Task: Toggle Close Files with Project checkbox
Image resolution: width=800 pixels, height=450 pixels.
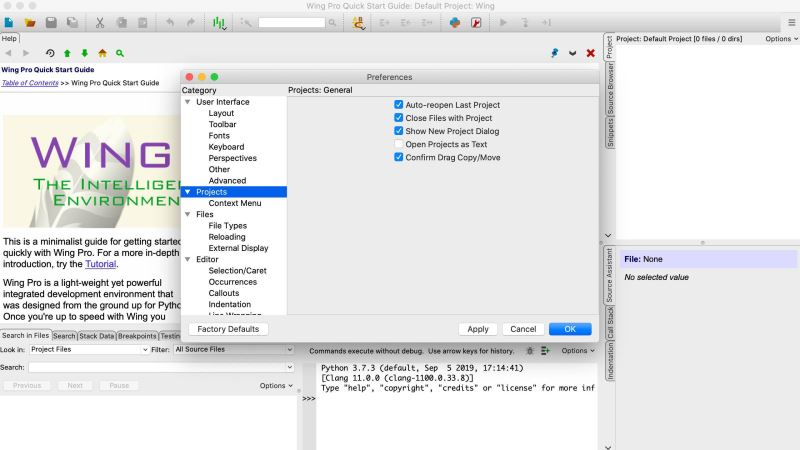Action: (x=398, y=118)
